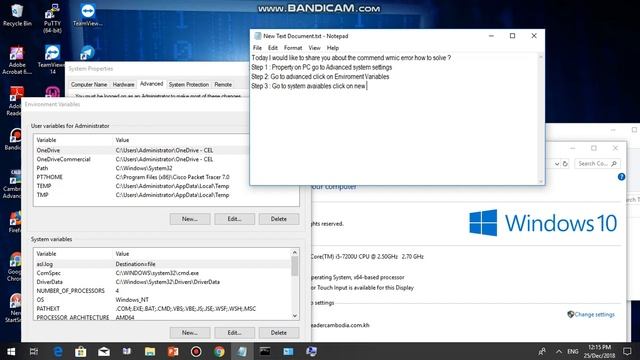Screen dimensions: 640x360
Task: Select the Path user variable row
Action: point(141,168)
